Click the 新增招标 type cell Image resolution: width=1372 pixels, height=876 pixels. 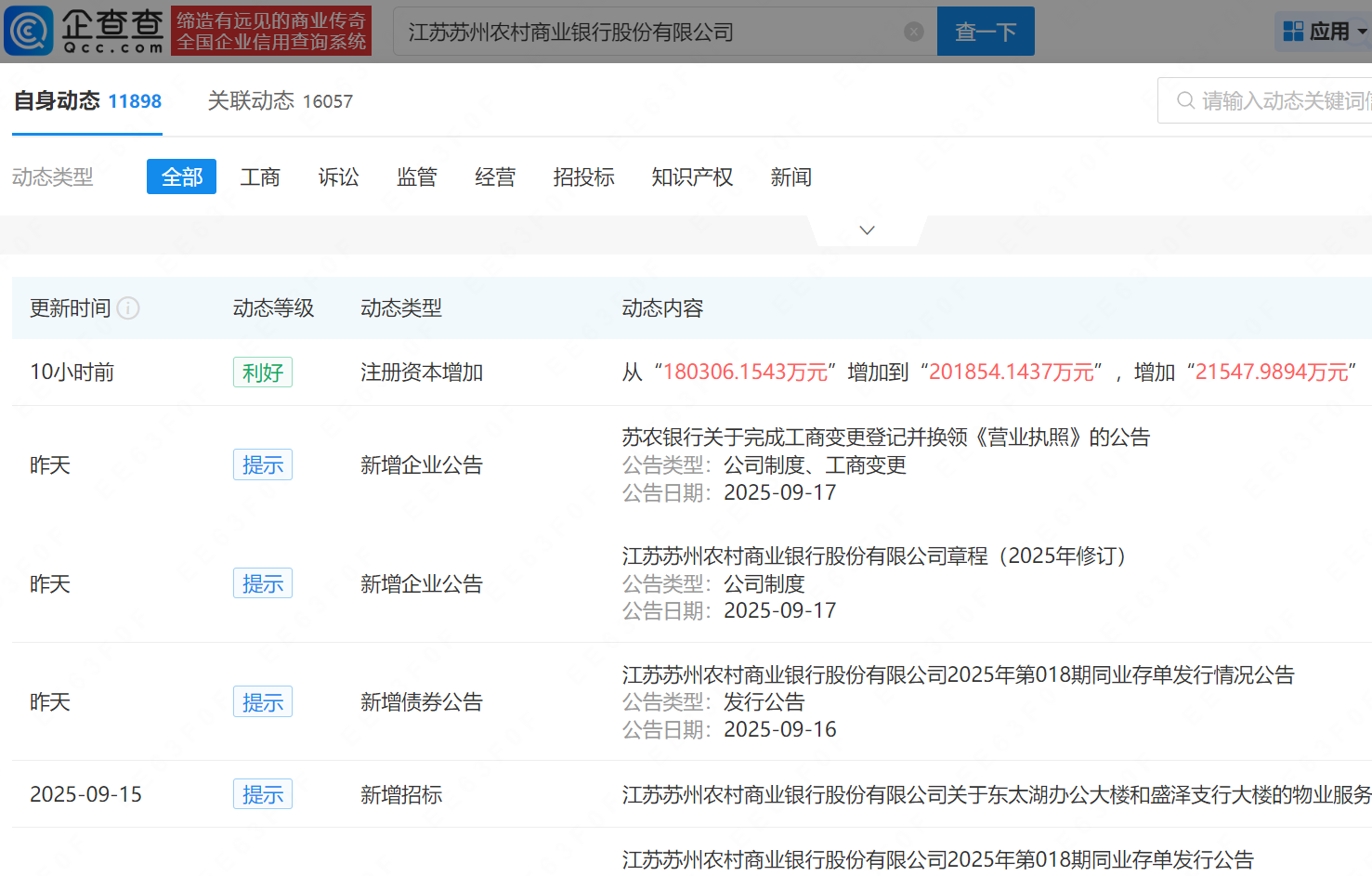tap(401, 794)
